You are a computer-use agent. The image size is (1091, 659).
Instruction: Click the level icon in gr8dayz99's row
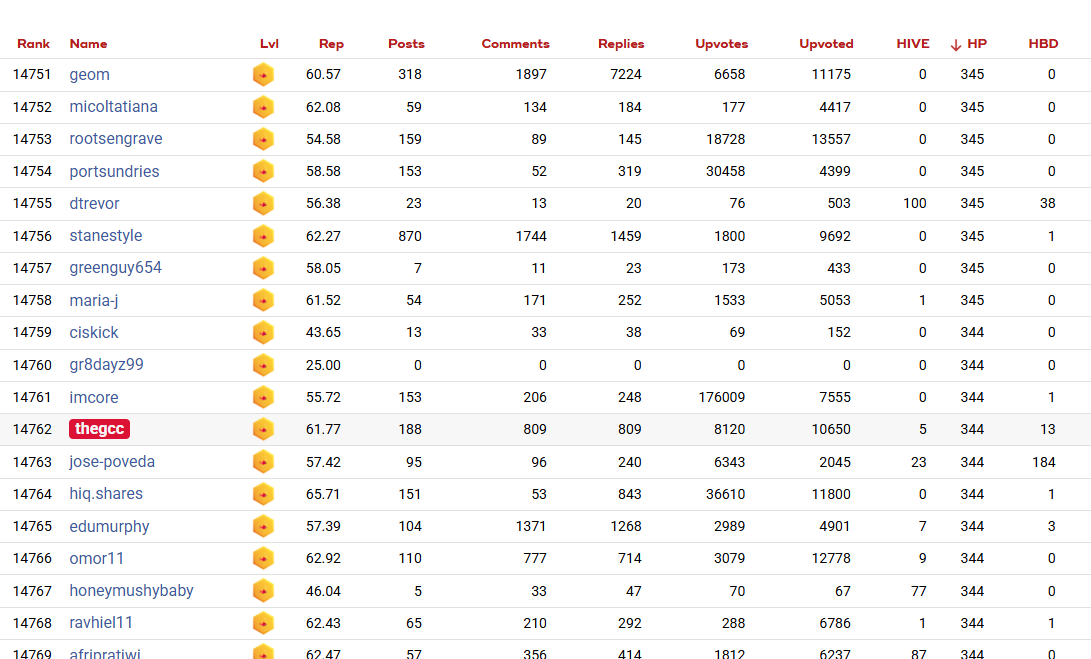click(x=263, y=365)
